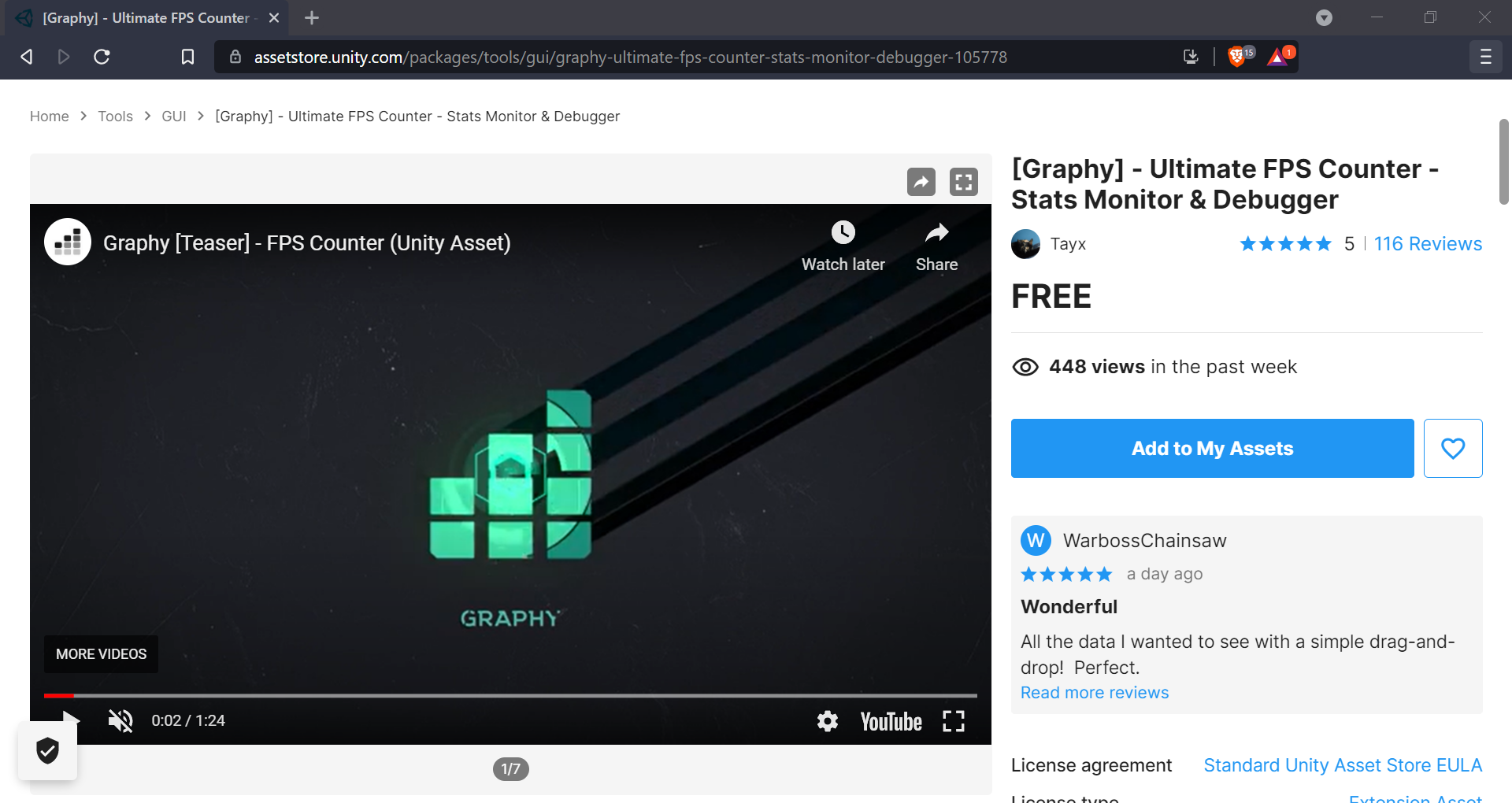This screenshot has width=1512, height=803.
Task: Click the 448 views eye icon
Action: [x=1025, y=367]
